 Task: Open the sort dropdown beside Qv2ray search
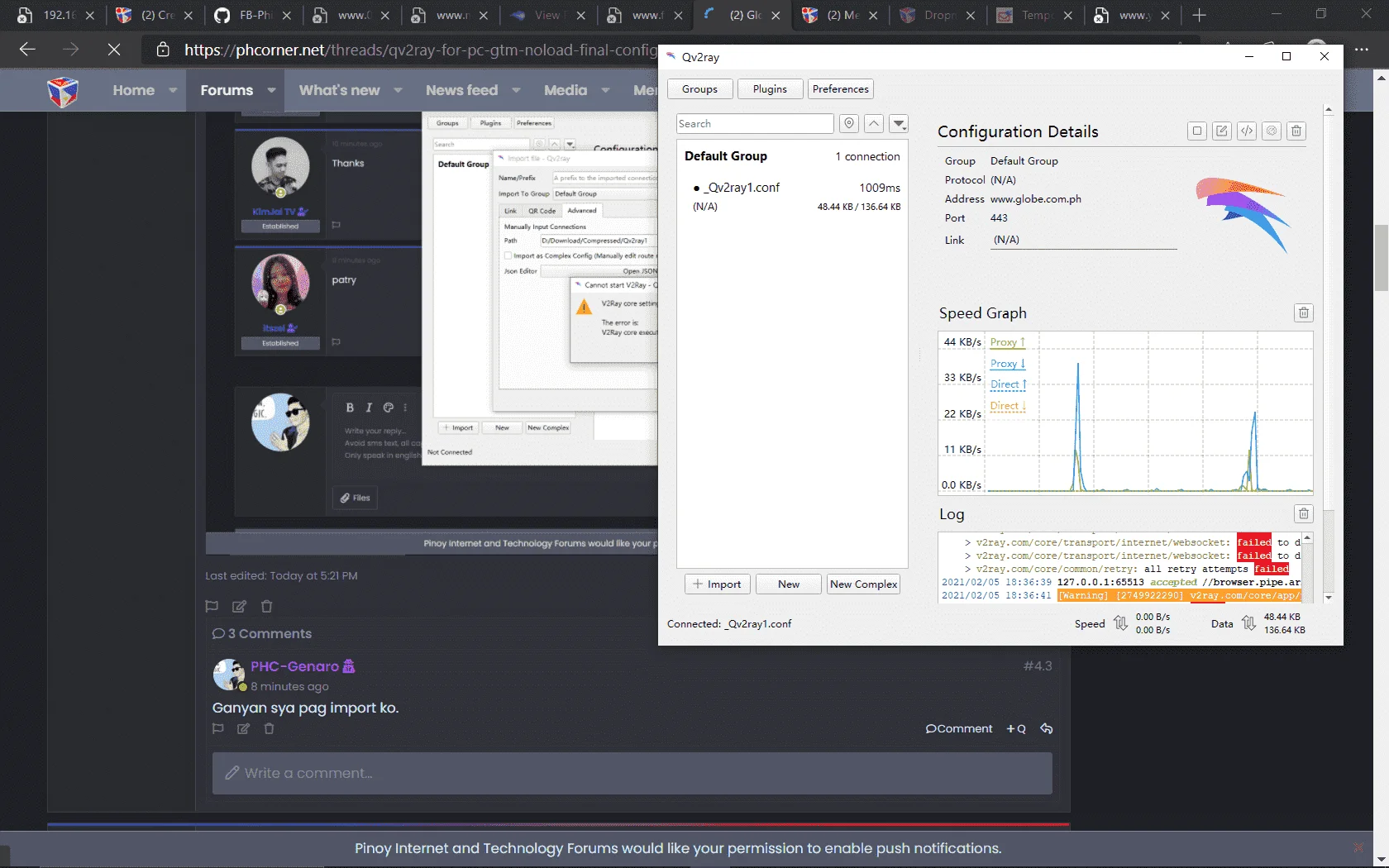point(899,123)
